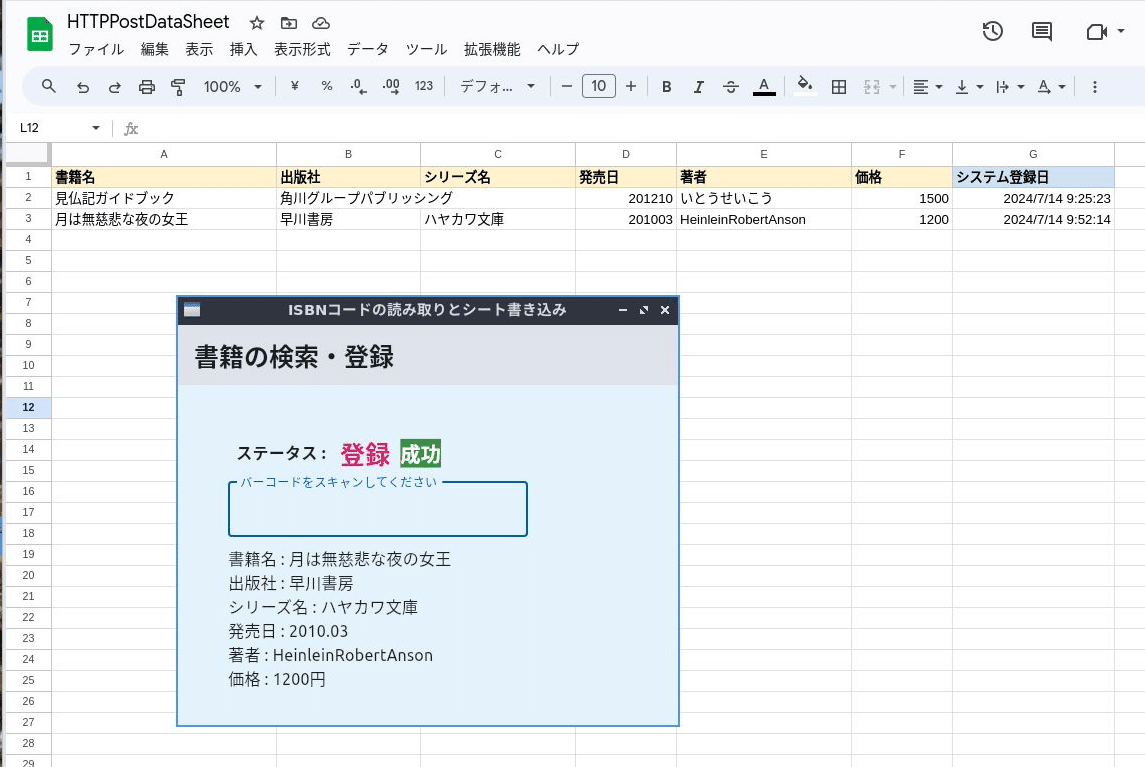1145x767 pixels.
Task: Click the merge cells icon
Action: [x=872, y=87]
